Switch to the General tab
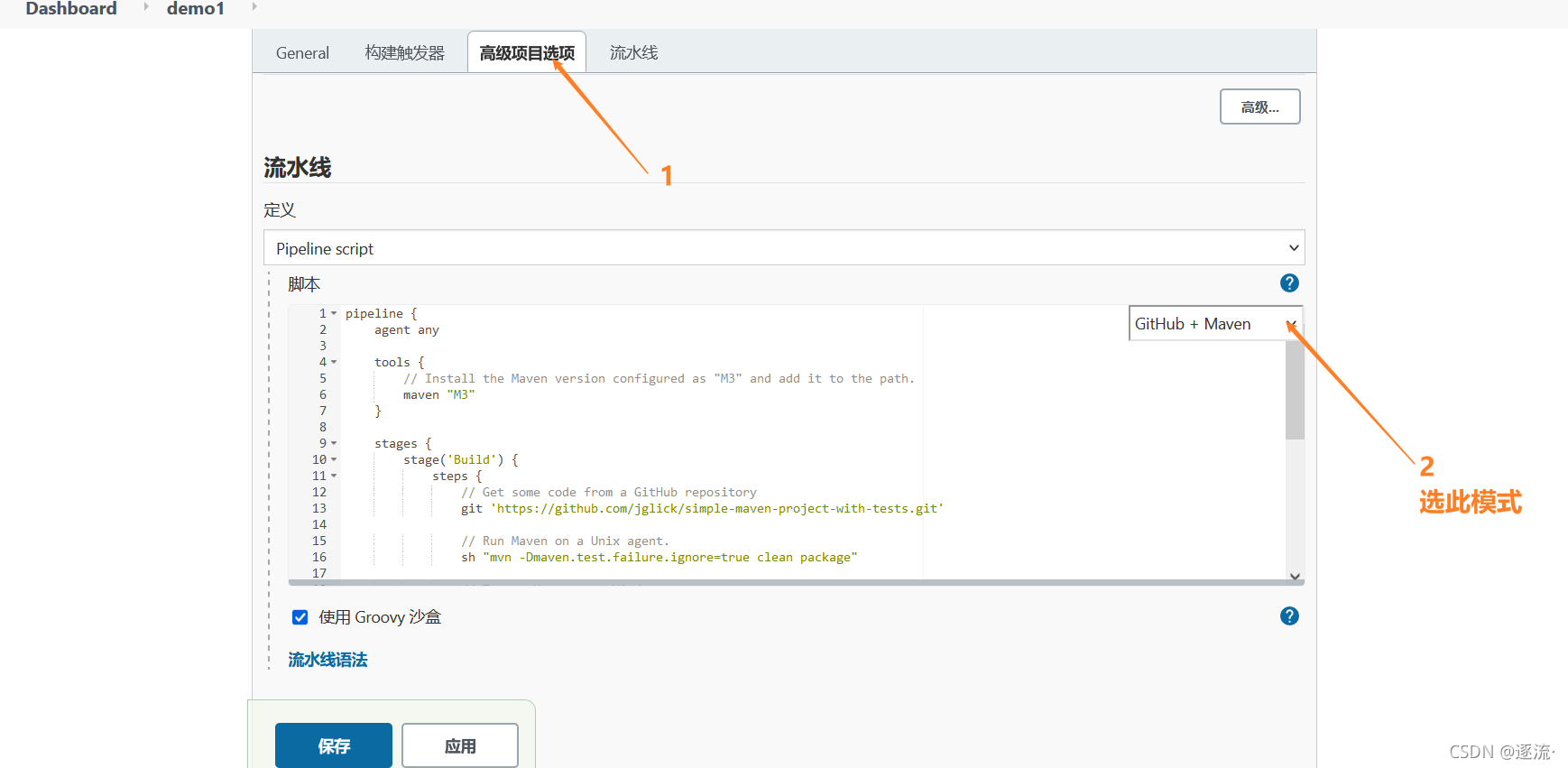The height and width of the screenshot is (768, 1568). 302,53
